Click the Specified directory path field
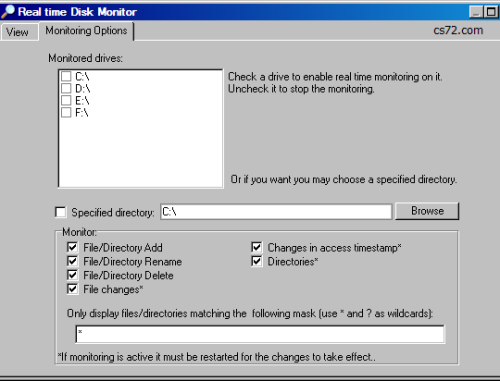Screen dimensions: 500x381 click(276, 212)
